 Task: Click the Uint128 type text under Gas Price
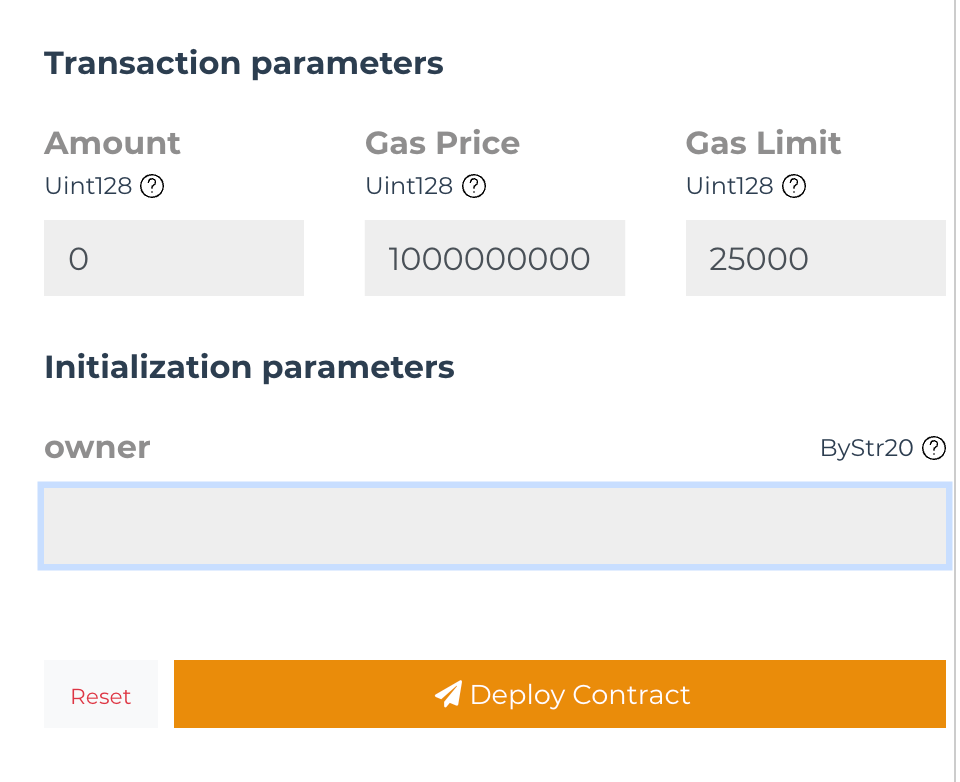[x=409, y=186]
